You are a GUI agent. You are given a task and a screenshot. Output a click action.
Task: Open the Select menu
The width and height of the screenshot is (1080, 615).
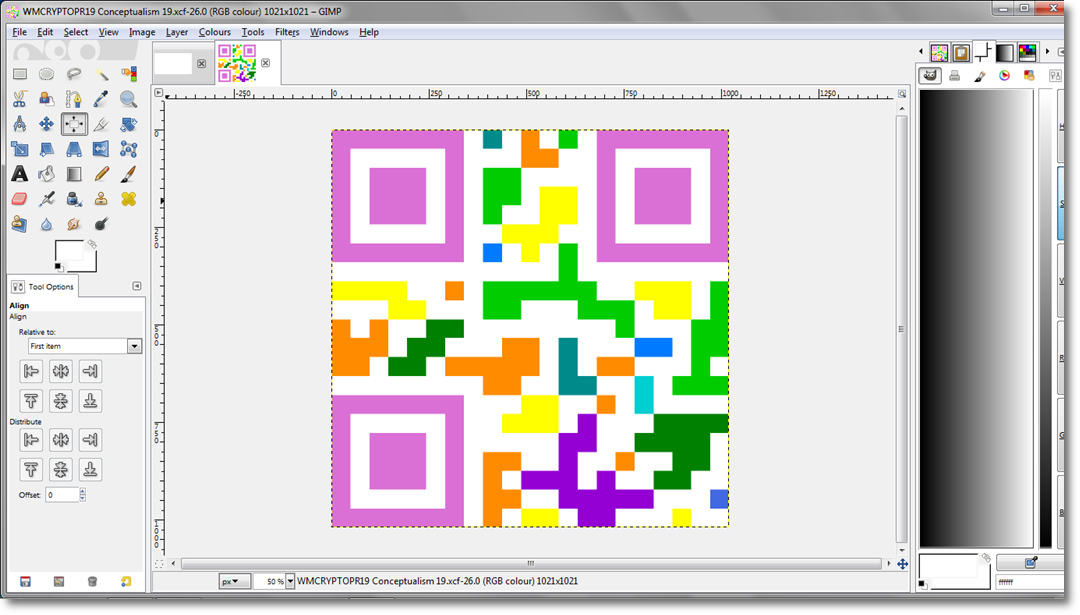point(76,32)
